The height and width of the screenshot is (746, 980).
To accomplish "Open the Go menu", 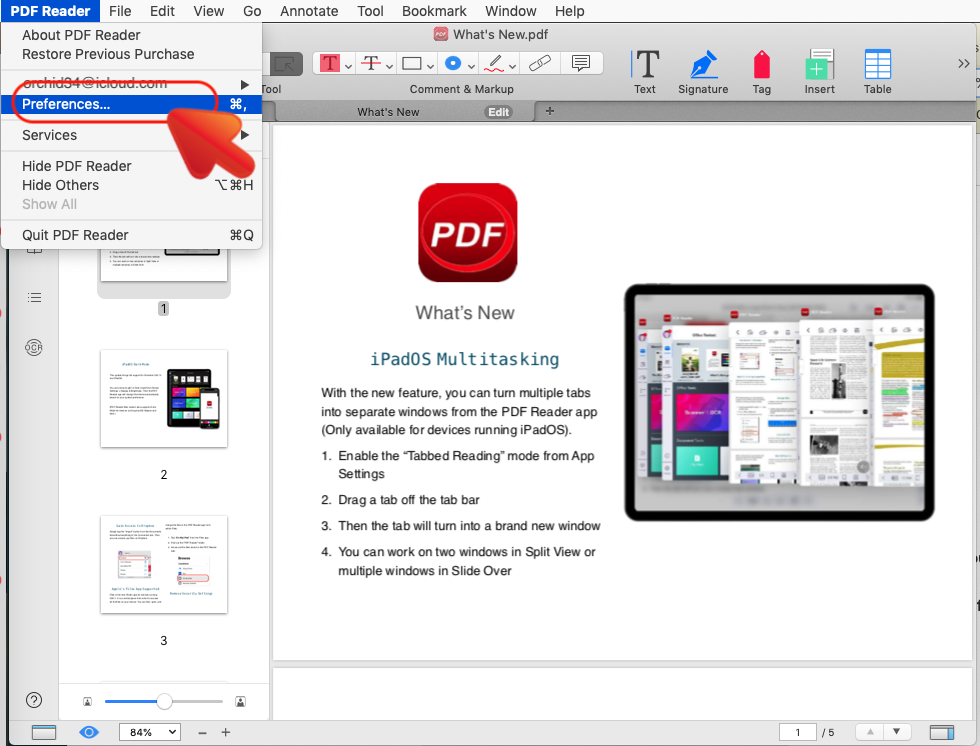I will click(x=252, y=11).
